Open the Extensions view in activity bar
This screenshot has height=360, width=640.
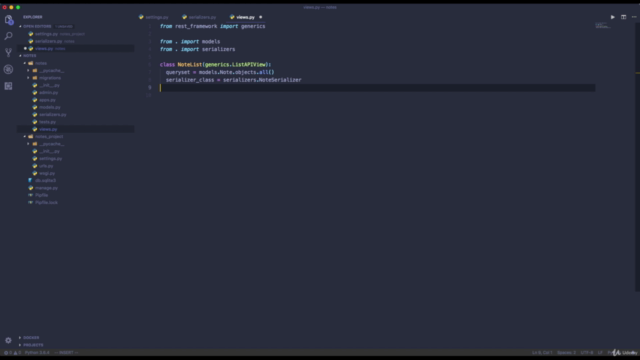(x=9, y=86)
